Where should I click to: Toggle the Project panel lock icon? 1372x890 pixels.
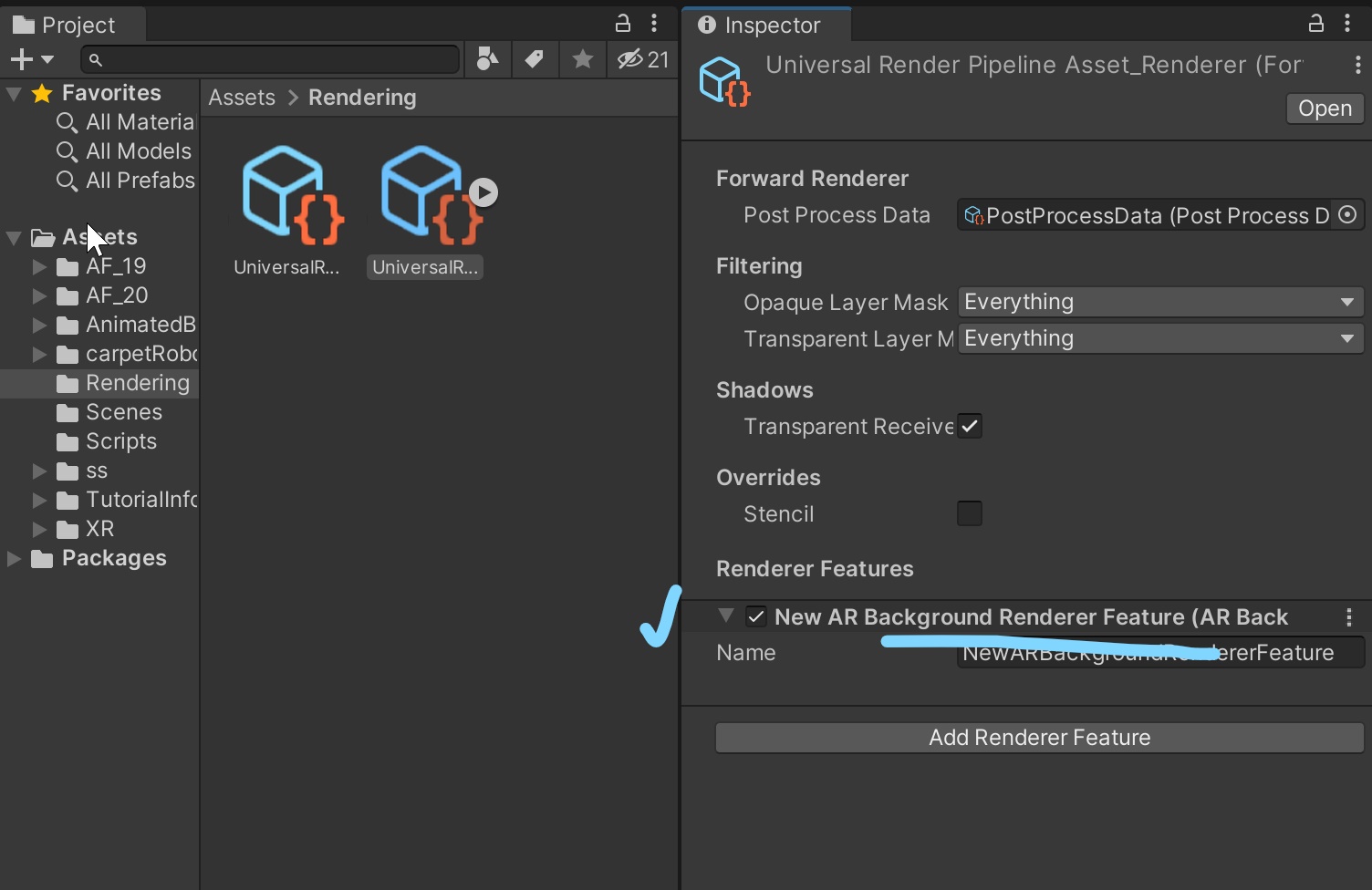[x=623, y=24]
